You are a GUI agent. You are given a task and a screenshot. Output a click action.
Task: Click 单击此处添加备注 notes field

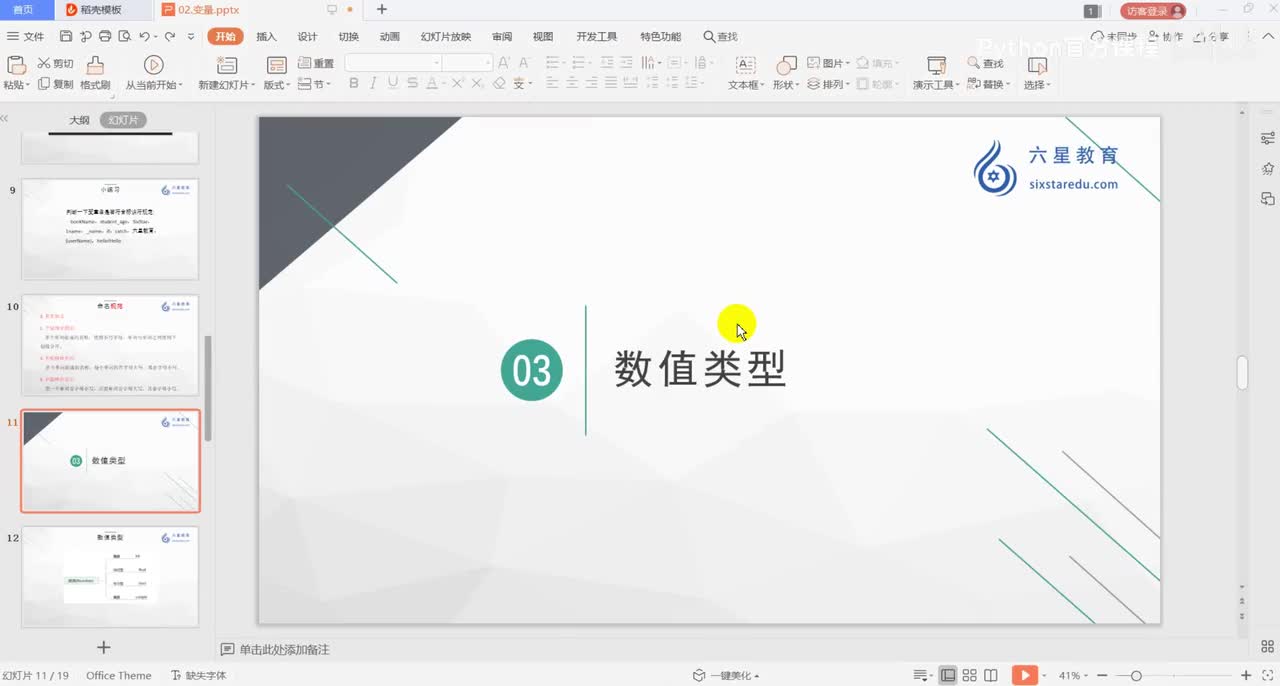pos(284,649)
